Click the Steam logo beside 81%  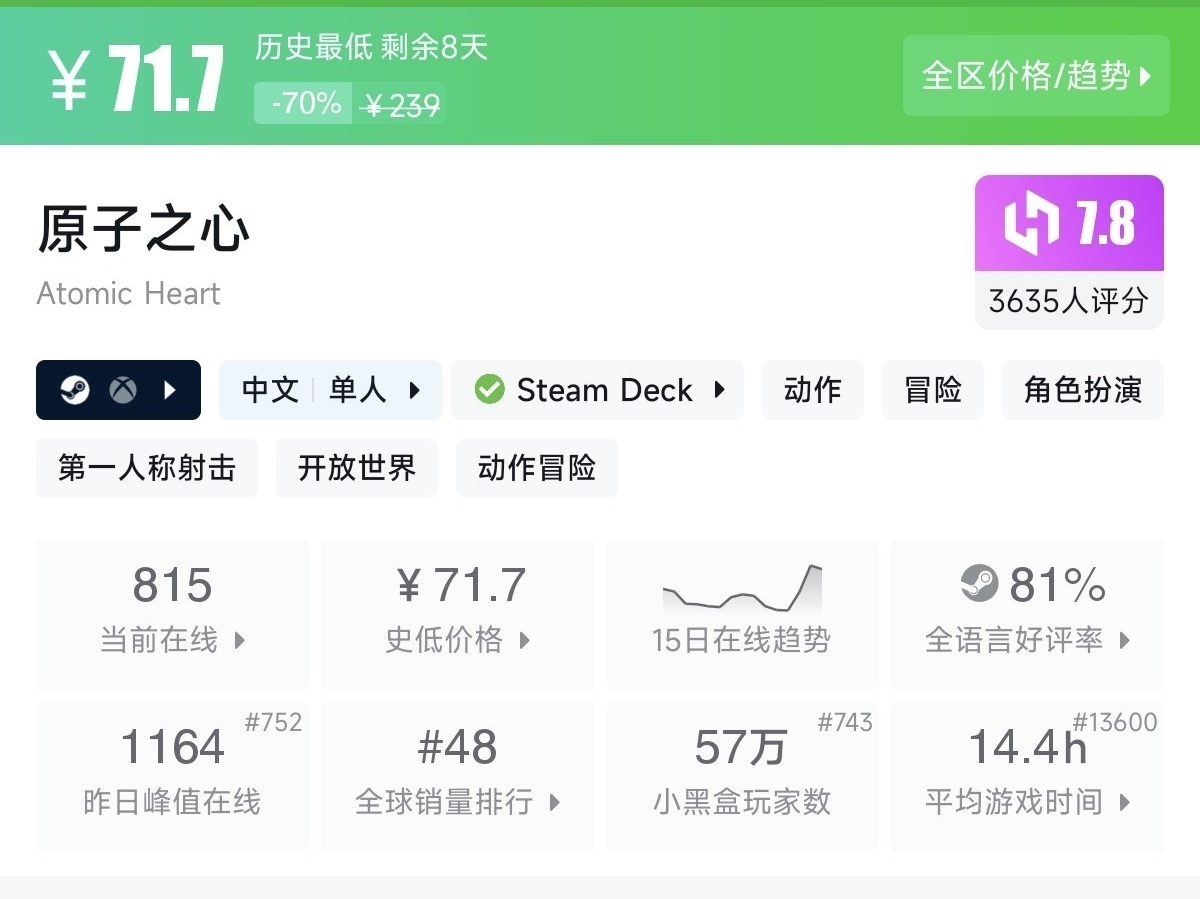tap(979, 584)
